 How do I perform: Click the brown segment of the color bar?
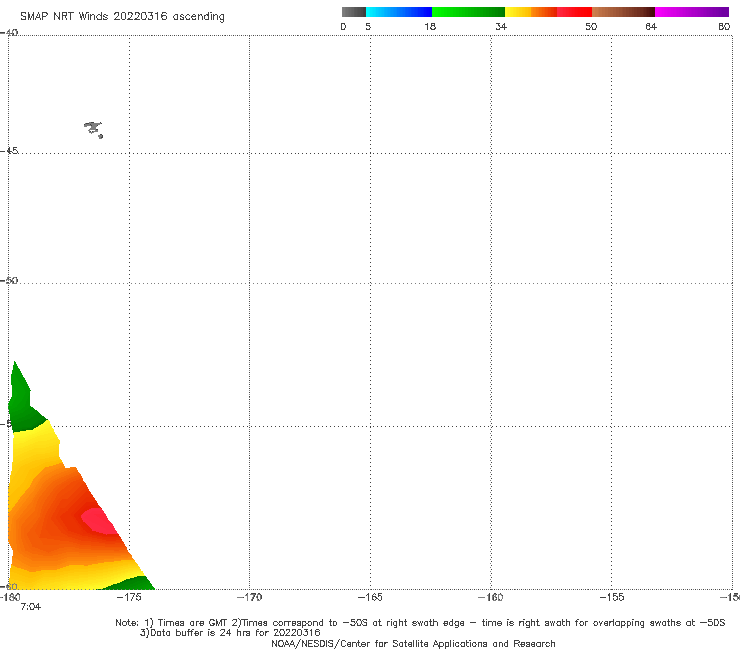coord(623,12)
